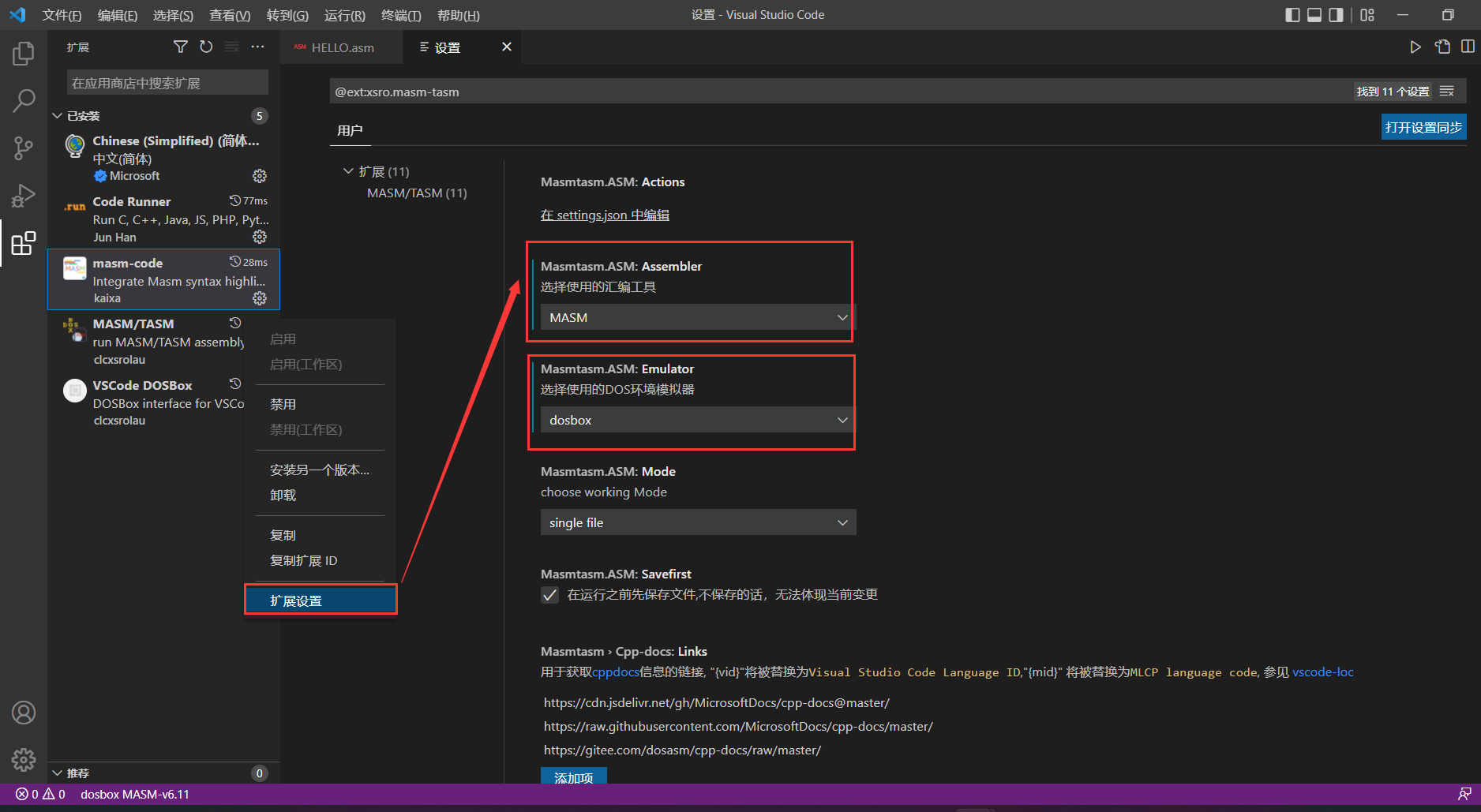Choose Disable in context menu
This screenshot has width=1481, height=812.
320,404
